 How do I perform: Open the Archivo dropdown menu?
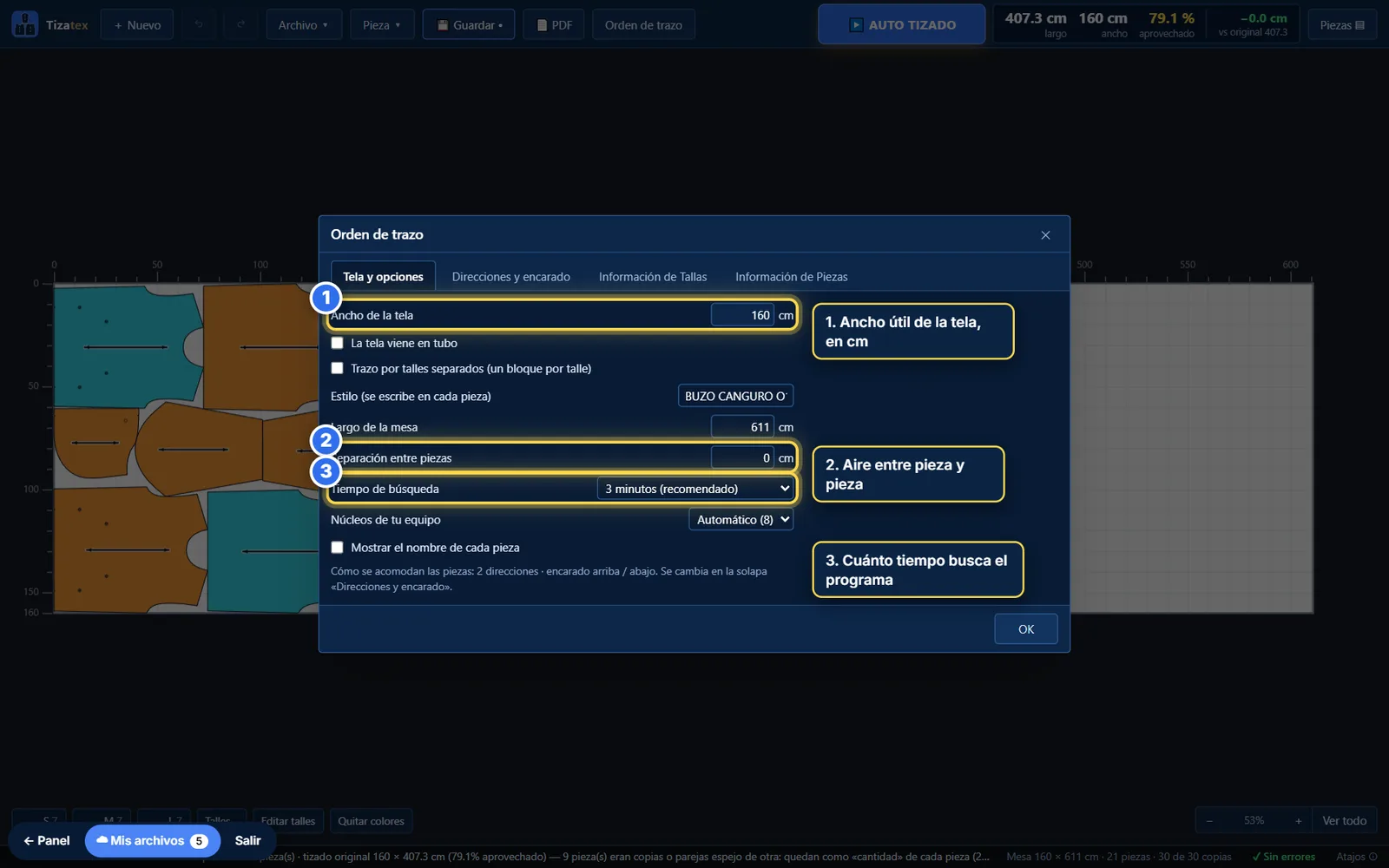[x=304, y=25]
